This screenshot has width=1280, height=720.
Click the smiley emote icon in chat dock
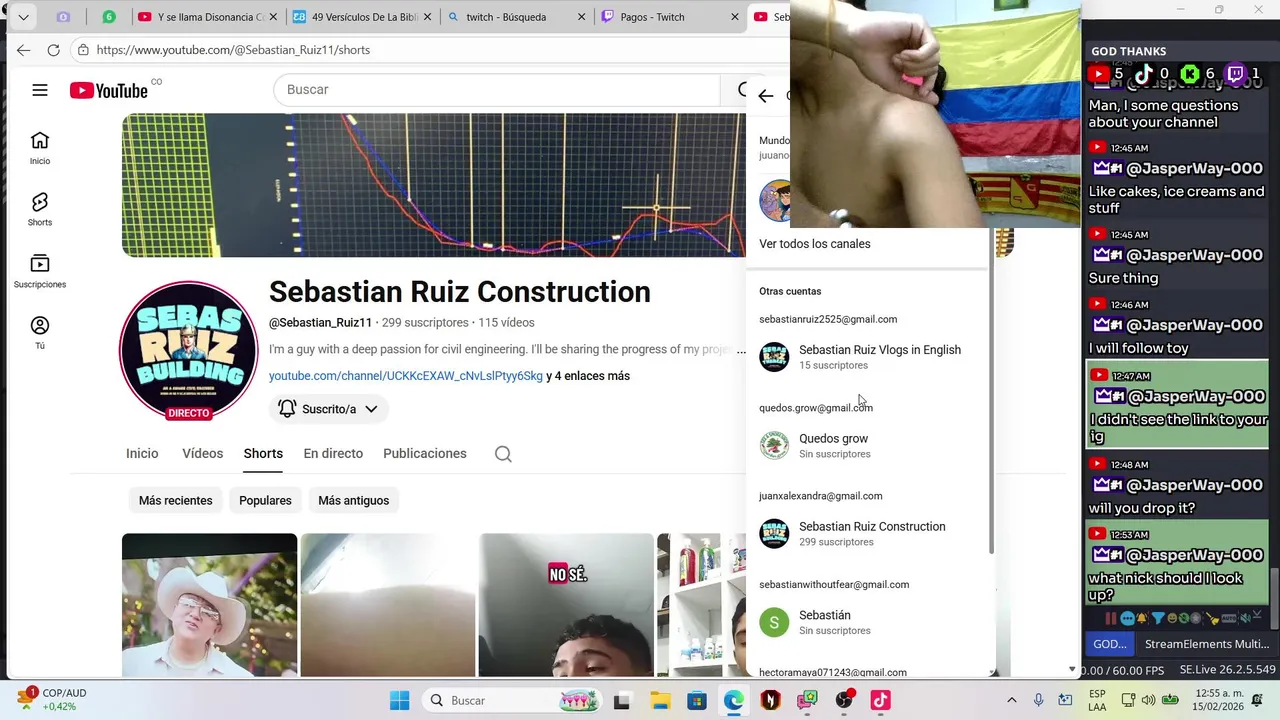(x=1173, y=618)
